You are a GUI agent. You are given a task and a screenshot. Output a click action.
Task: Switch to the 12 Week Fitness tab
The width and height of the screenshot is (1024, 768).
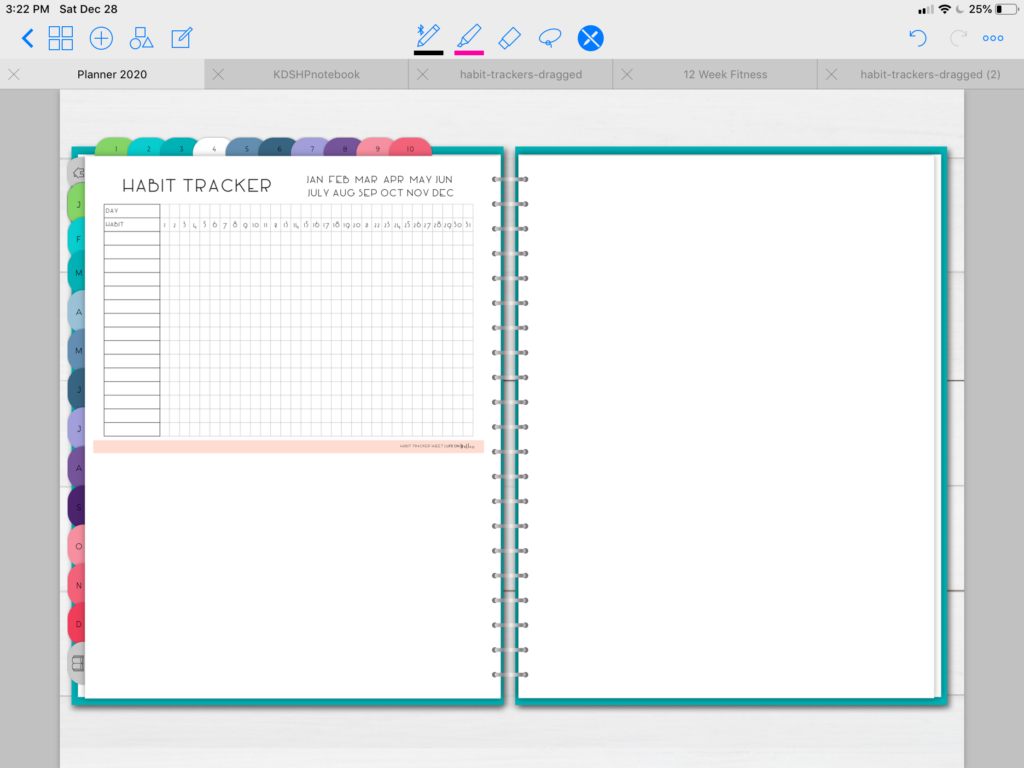pyautogui.click(x=725, y=74)
